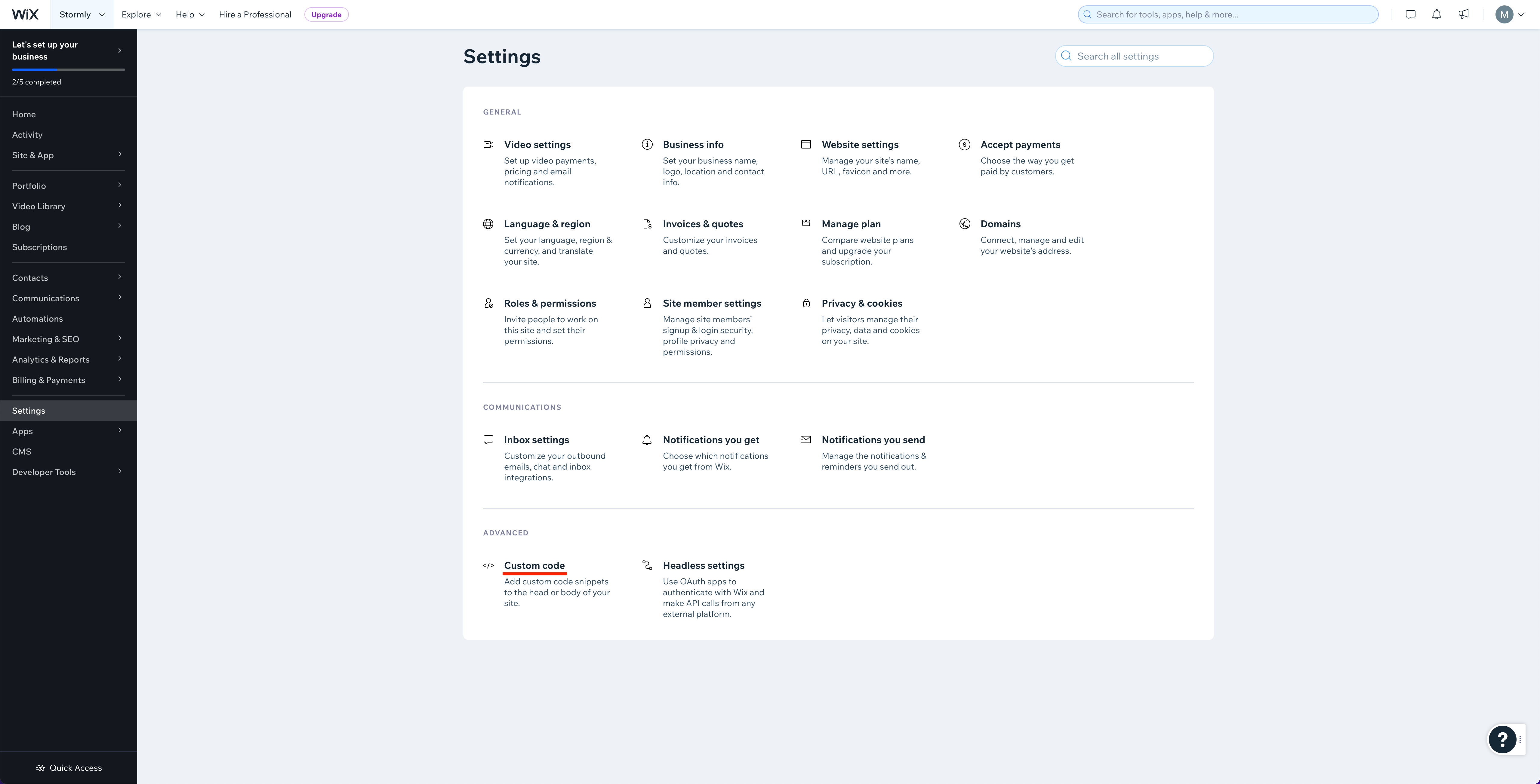Select Settings in the sidebar
This screenshot has height=784, width=1540.
pyautogui.click(x=68, y=411)
